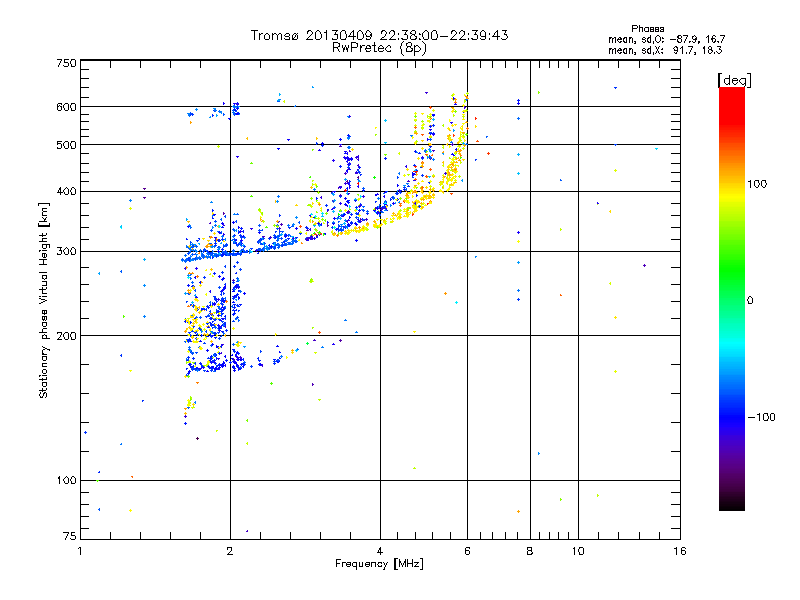Viewport: 800px width, 600px height.
Task: Click the plot title 'Tromsø 20130409 22:38:00-22:39:43'
Action: [379, 35]
